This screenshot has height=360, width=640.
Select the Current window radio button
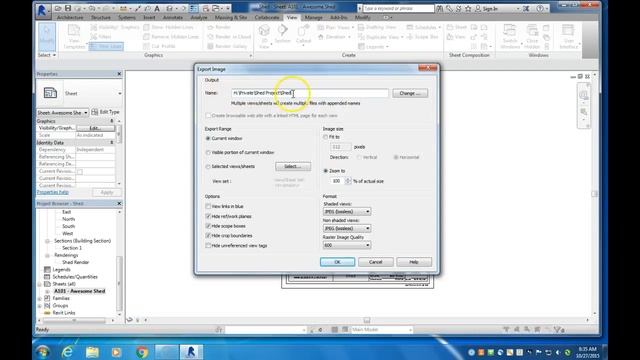[208, 139]
